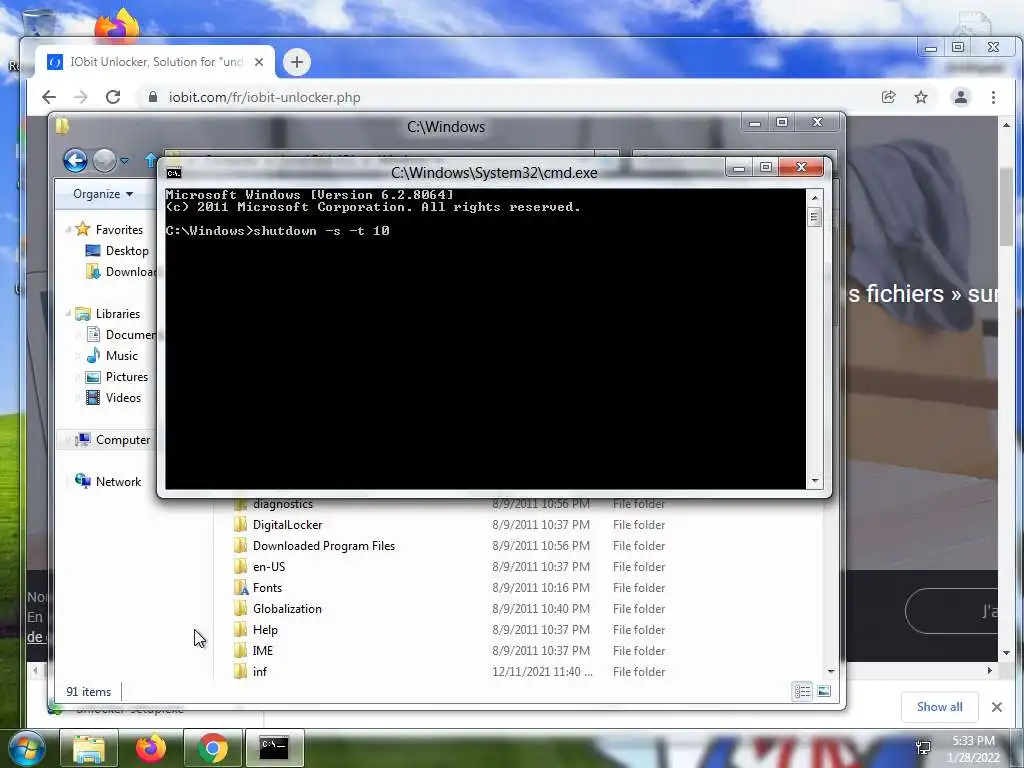Click the forward arrow in explorer window
This screenshot has width=1024, height=768.
tap(104, 160)
